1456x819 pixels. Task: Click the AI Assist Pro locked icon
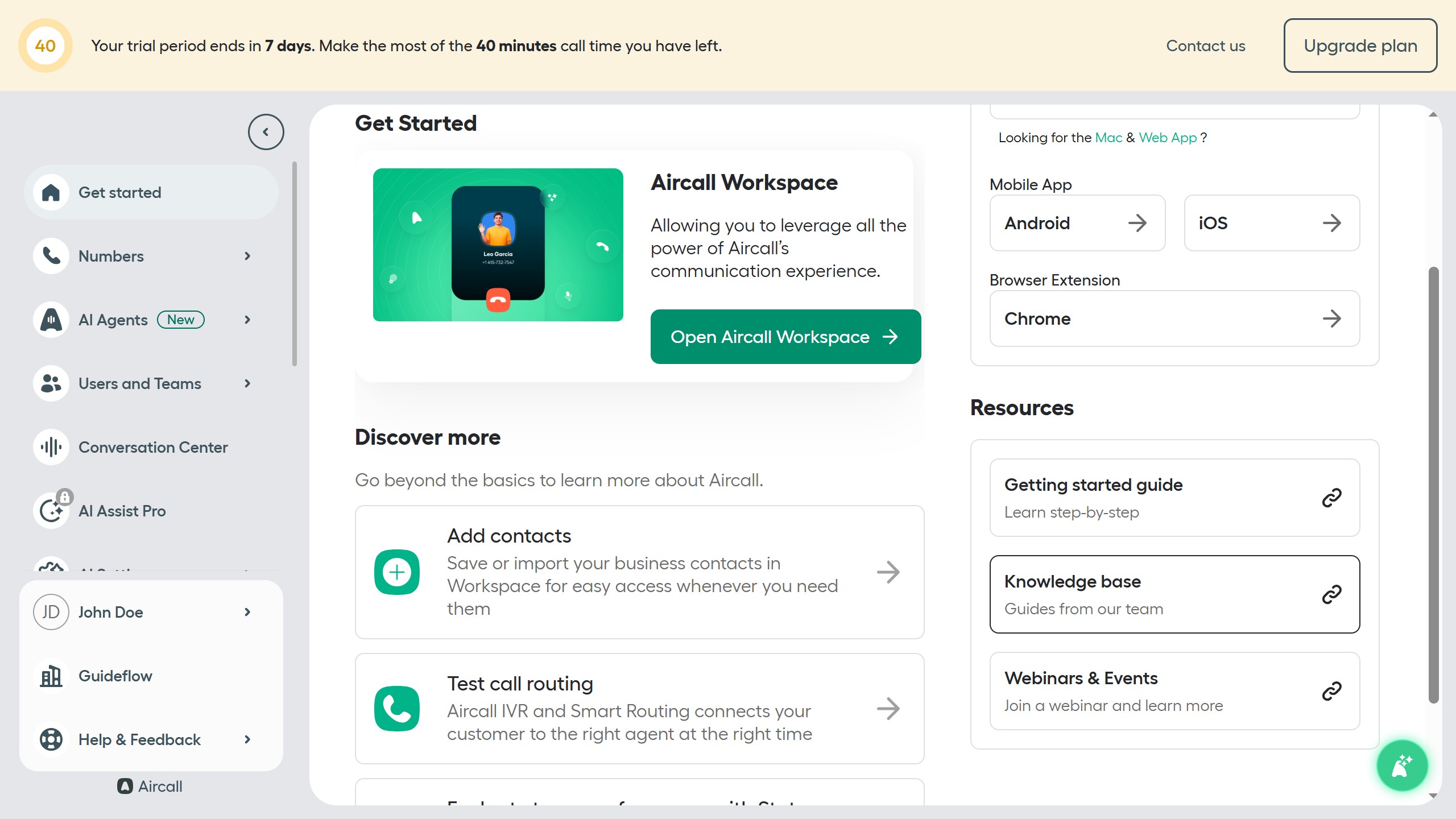click(51, 511)
